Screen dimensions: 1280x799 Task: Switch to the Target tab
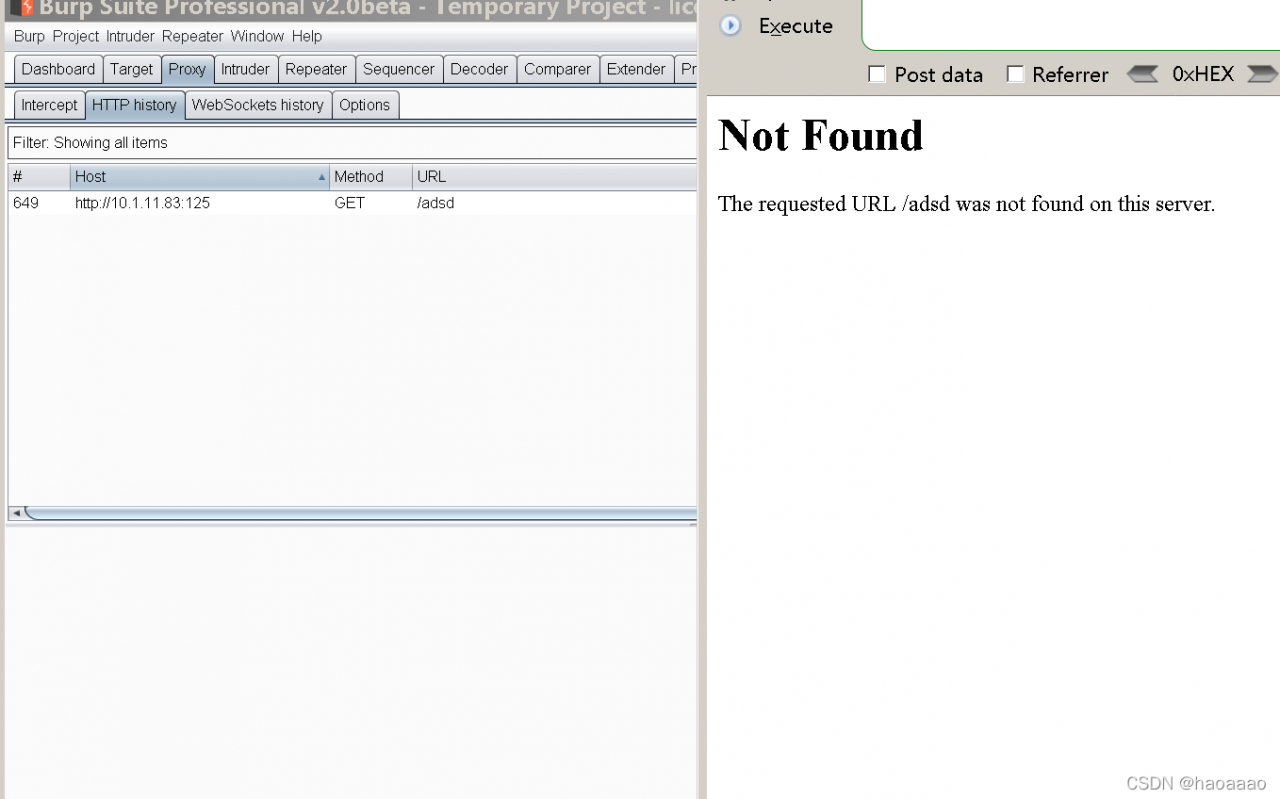point(132,69)
